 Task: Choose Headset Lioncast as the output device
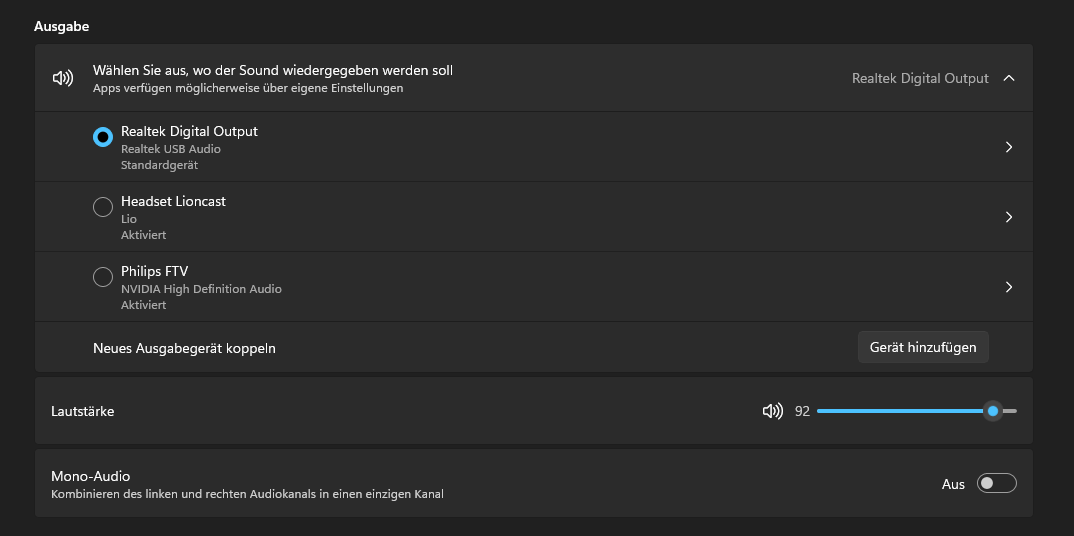pyautogui.click(x=102, y=207)
